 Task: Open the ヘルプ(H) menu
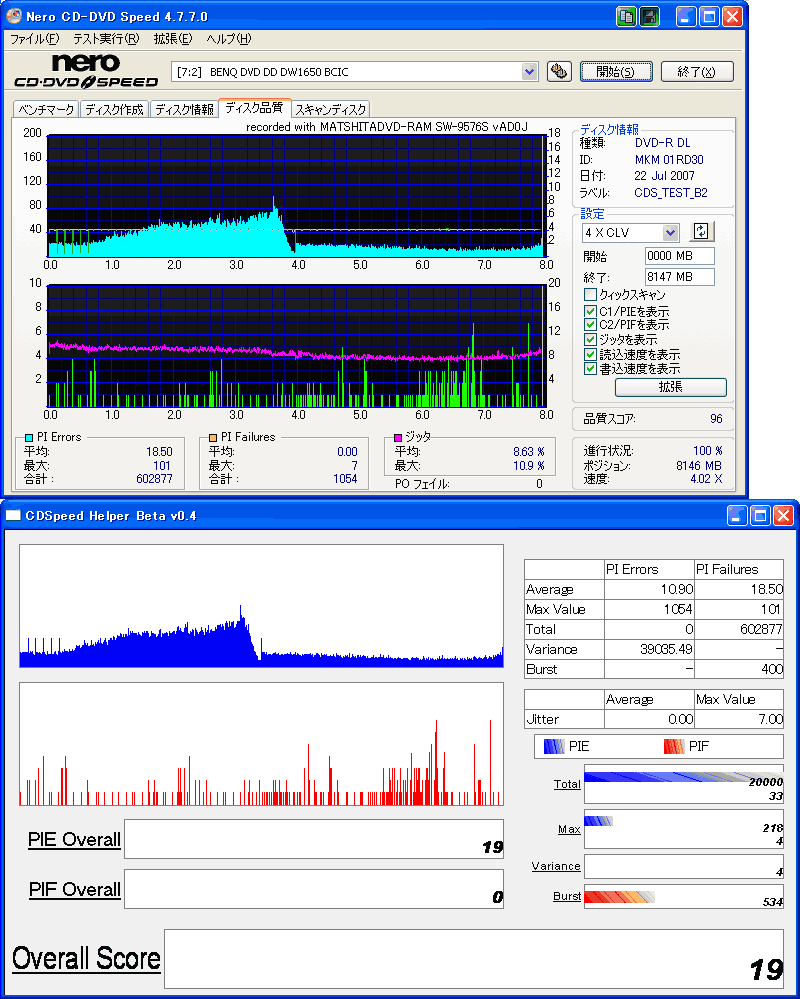click(229, 39)
